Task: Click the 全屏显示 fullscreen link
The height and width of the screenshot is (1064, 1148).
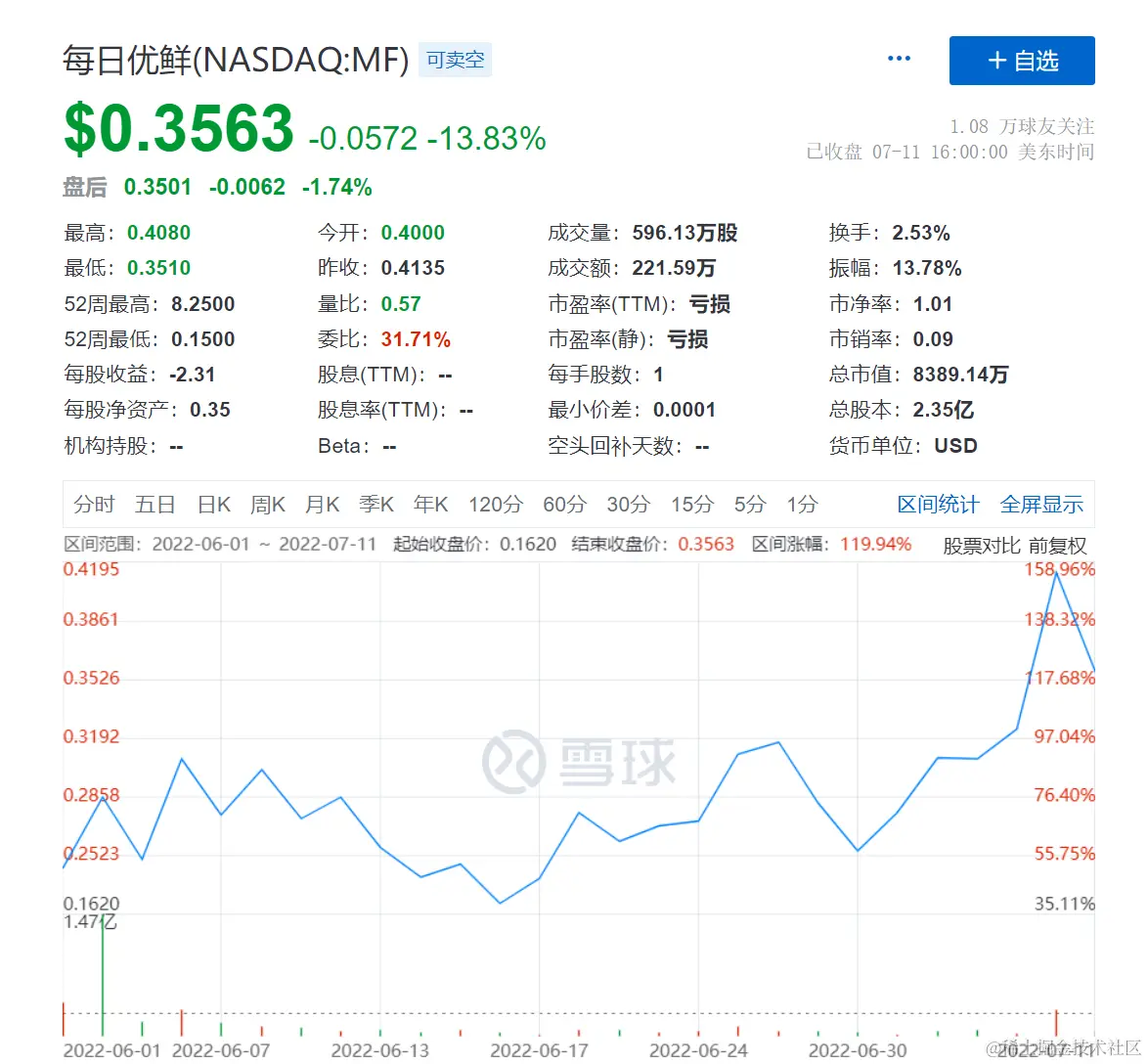Action: (1041, 505)
